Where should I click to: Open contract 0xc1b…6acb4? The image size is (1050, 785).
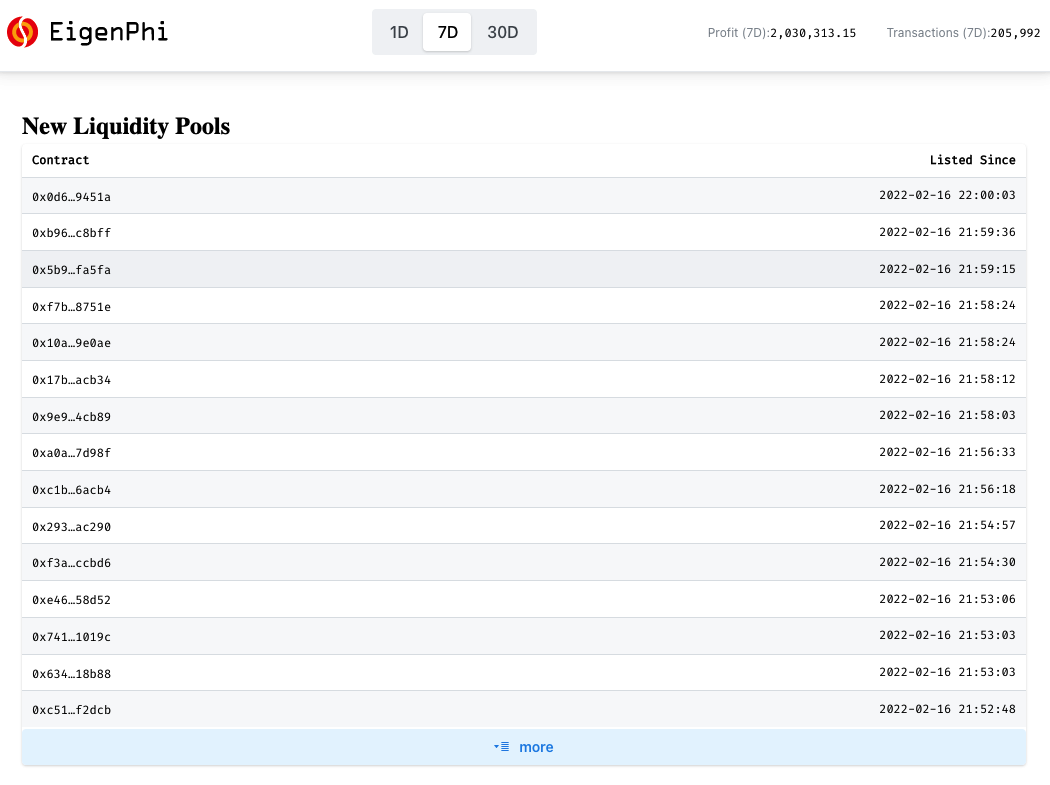(72, 490)
